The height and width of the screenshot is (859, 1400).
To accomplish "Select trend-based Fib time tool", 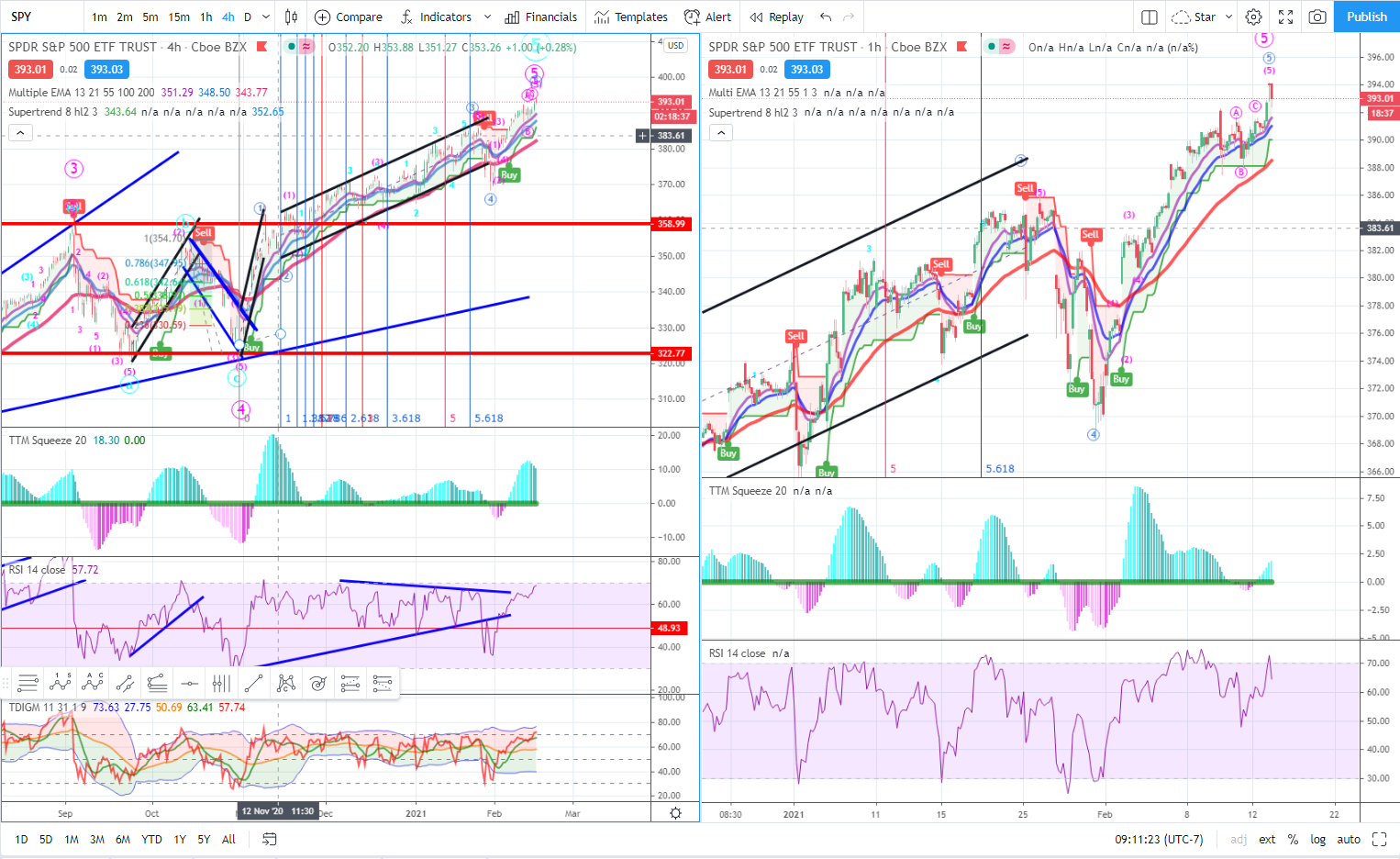I will pos(383,683).
